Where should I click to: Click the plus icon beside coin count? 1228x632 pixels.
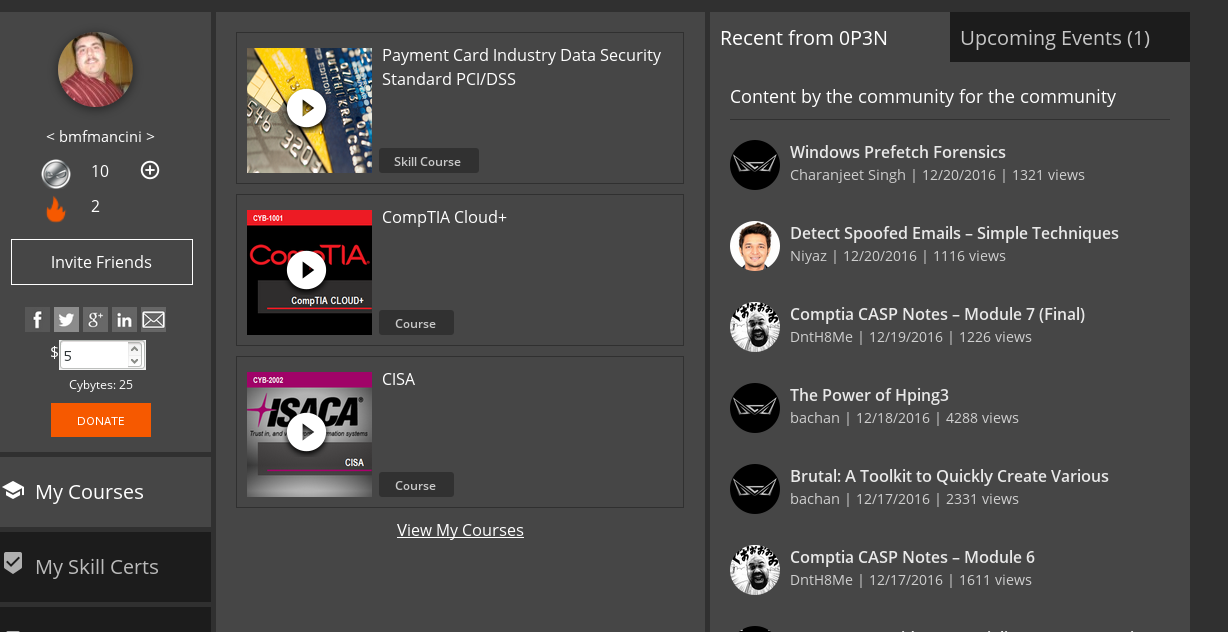(x=150, y=170)
